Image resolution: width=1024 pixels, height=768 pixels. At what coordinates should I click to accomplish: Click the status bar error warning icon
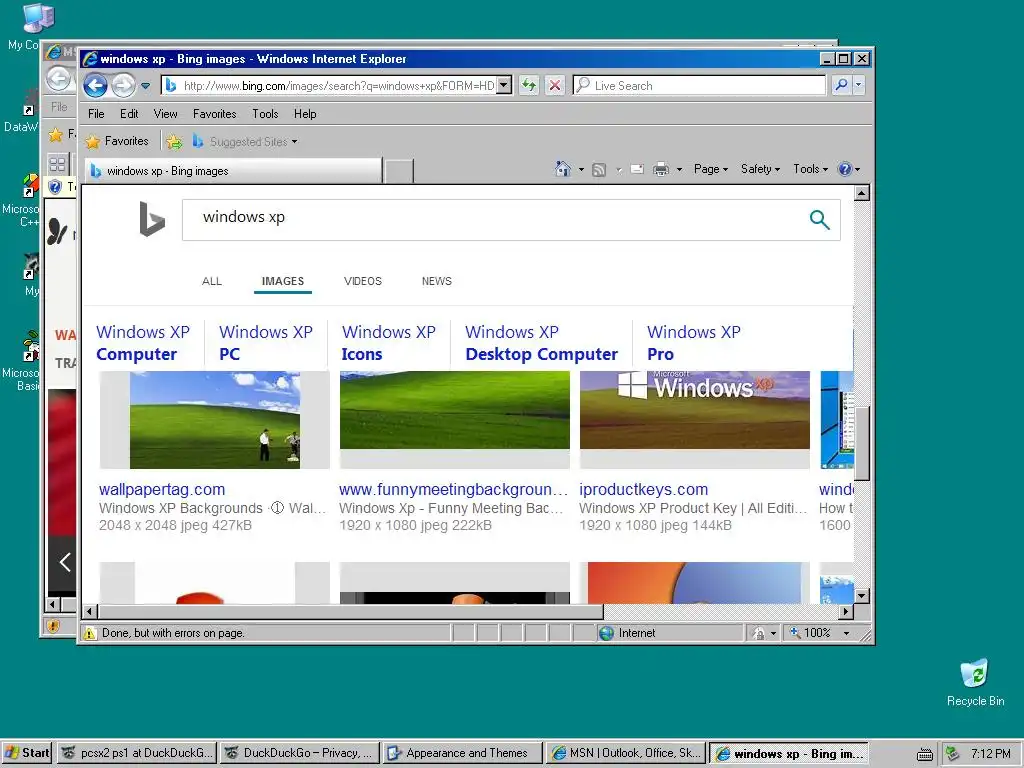[89, 633]
